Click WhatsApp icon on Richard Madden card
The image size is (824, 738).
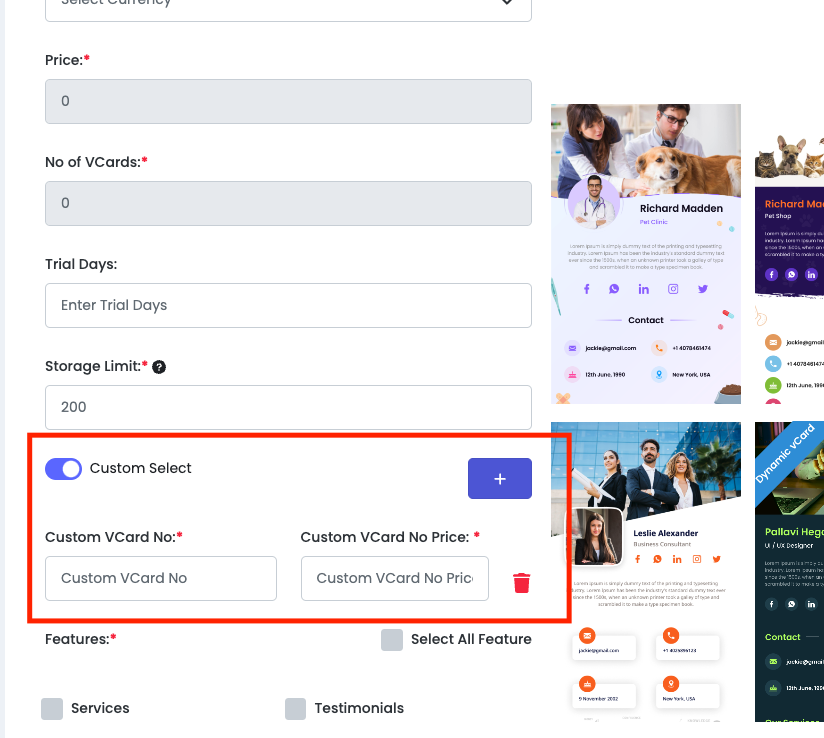tap(614, 289)
